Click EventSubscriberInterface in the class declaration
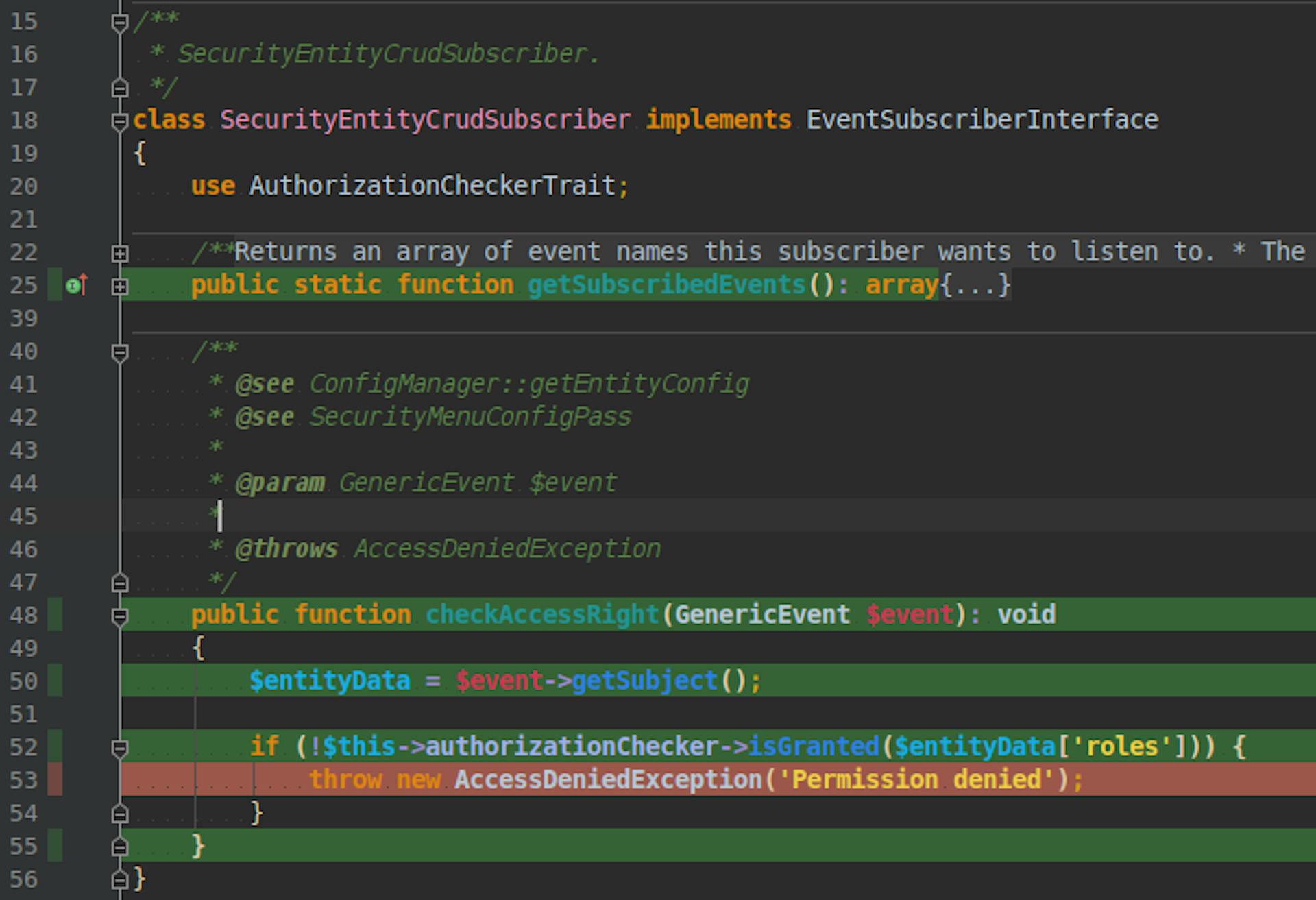1316x900 pixels. pyautogui.click(x=982, y=120)
